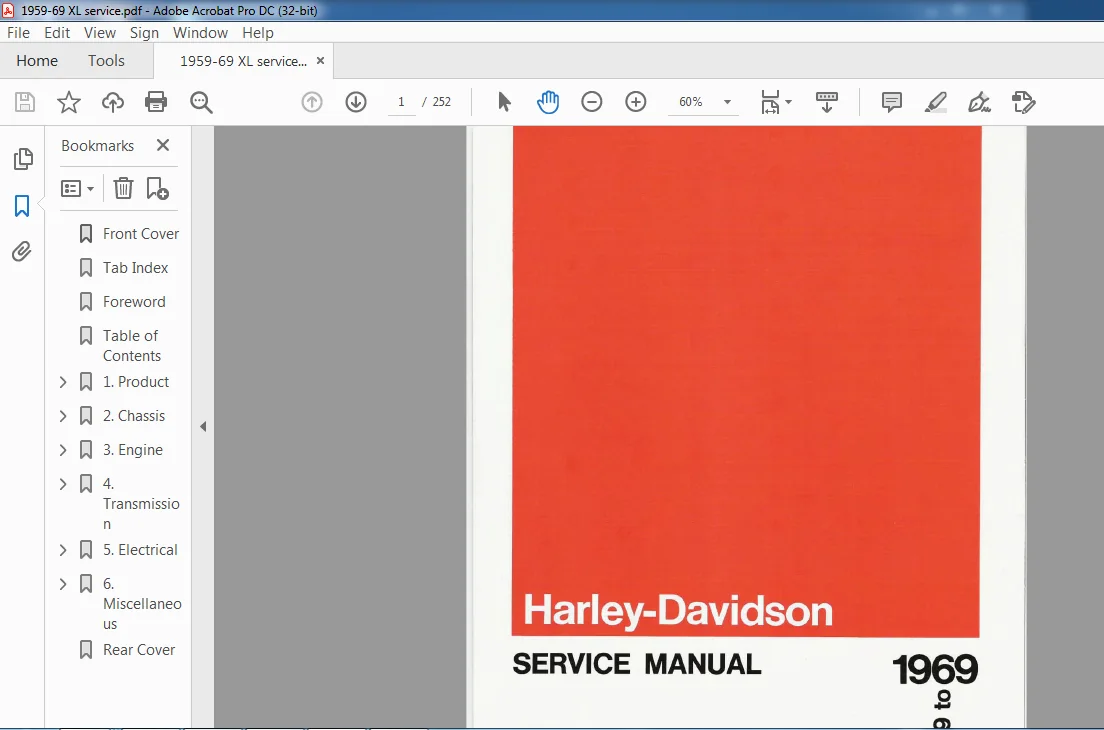Open the Find text magnifier tool
The height and width of the screenshot is (730, 1104).
201,102
